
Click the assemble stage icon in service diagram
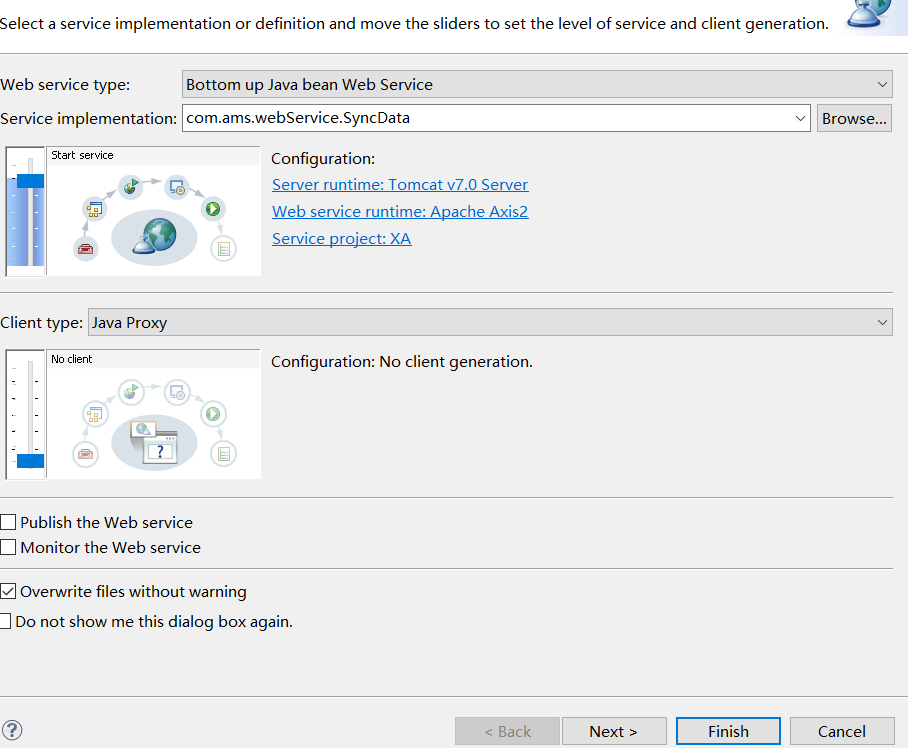click(x=94, y=210)
